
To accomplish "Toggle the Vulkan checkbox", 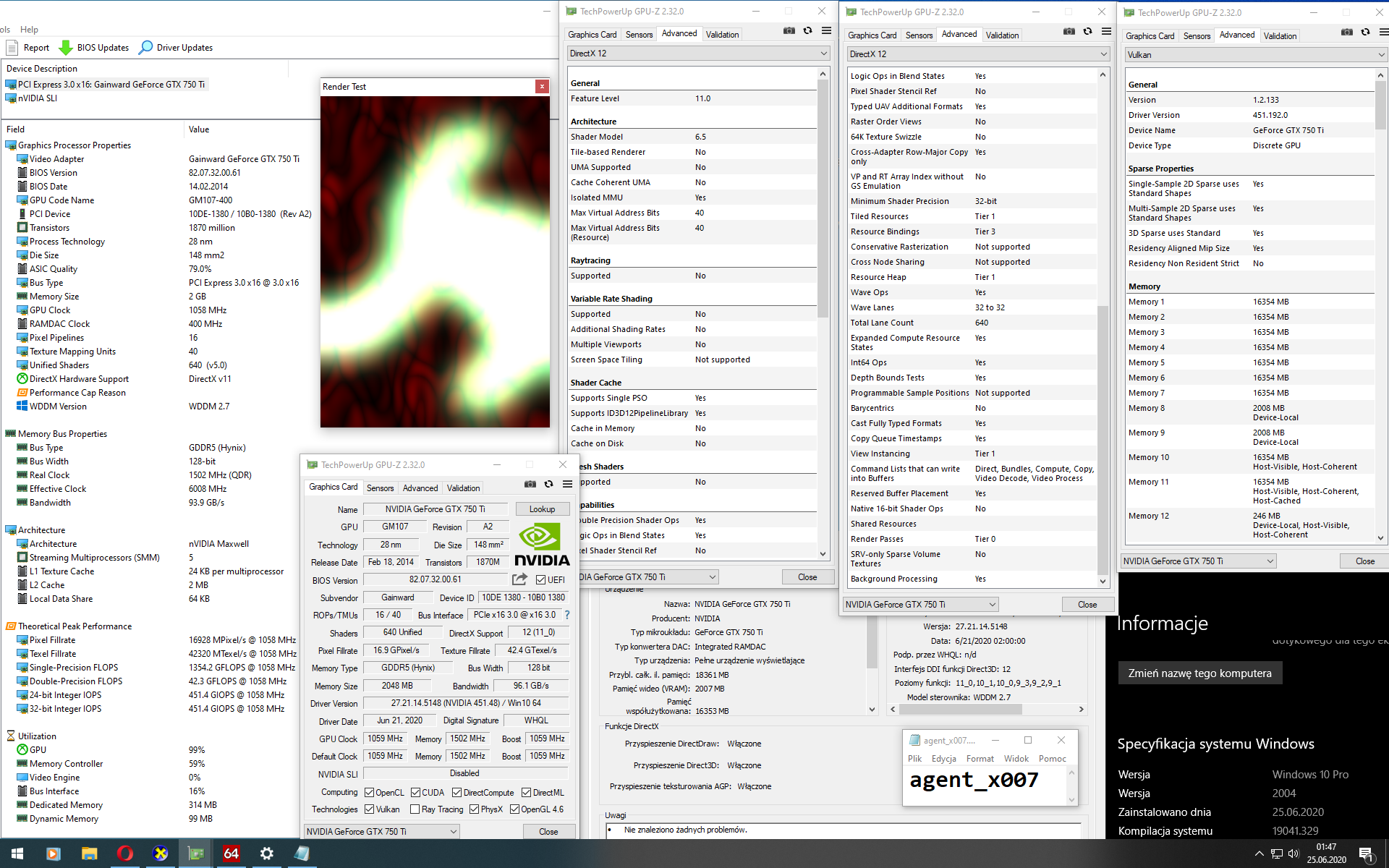I will click(369, 809).
